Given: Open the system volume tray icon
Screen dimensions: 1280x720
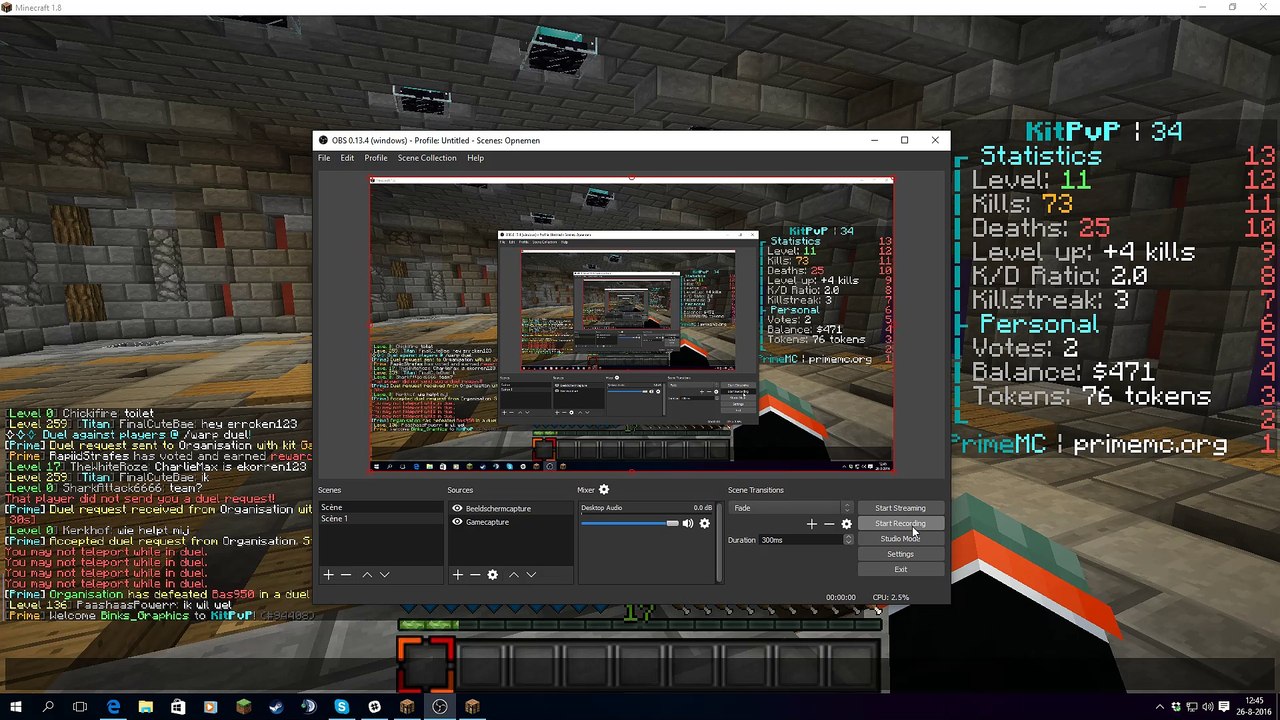Looking at the screenshot, I should click(x=1206, y=707).
